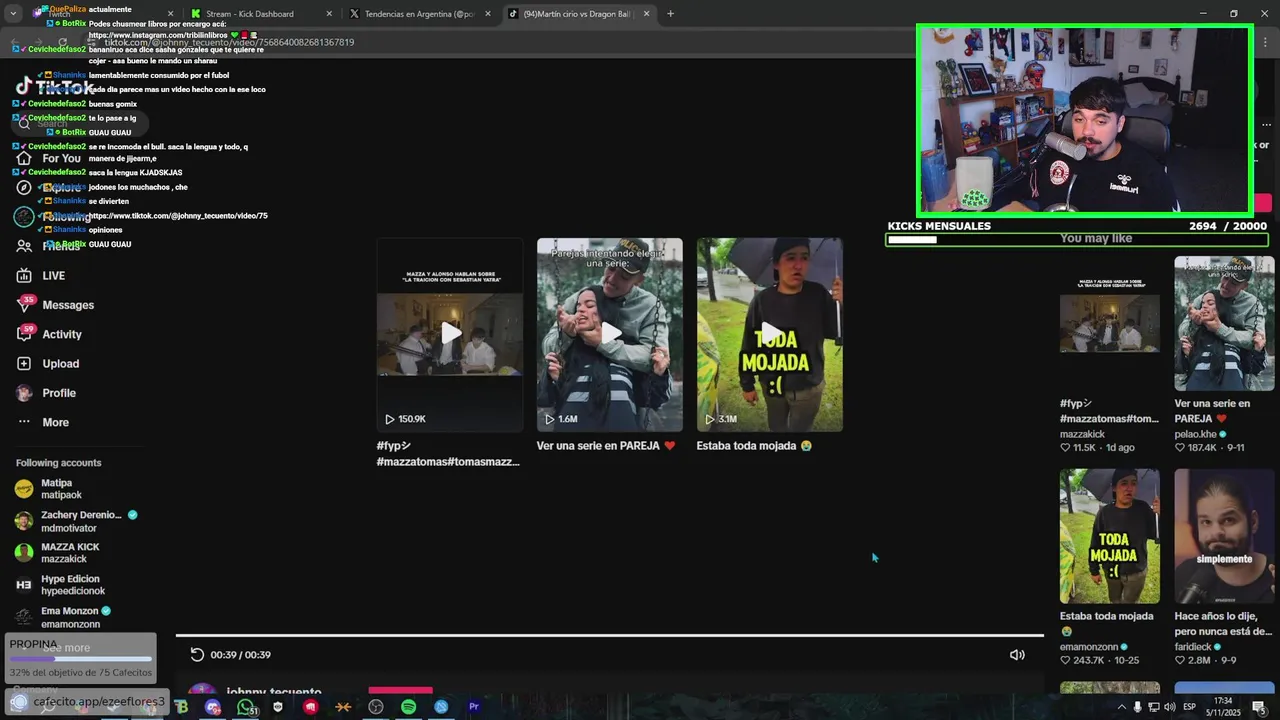The height and width of the screenshot is (720, 1280).
Task: Open mazzakick author link in recommendations
Action: click(1082, 434)
